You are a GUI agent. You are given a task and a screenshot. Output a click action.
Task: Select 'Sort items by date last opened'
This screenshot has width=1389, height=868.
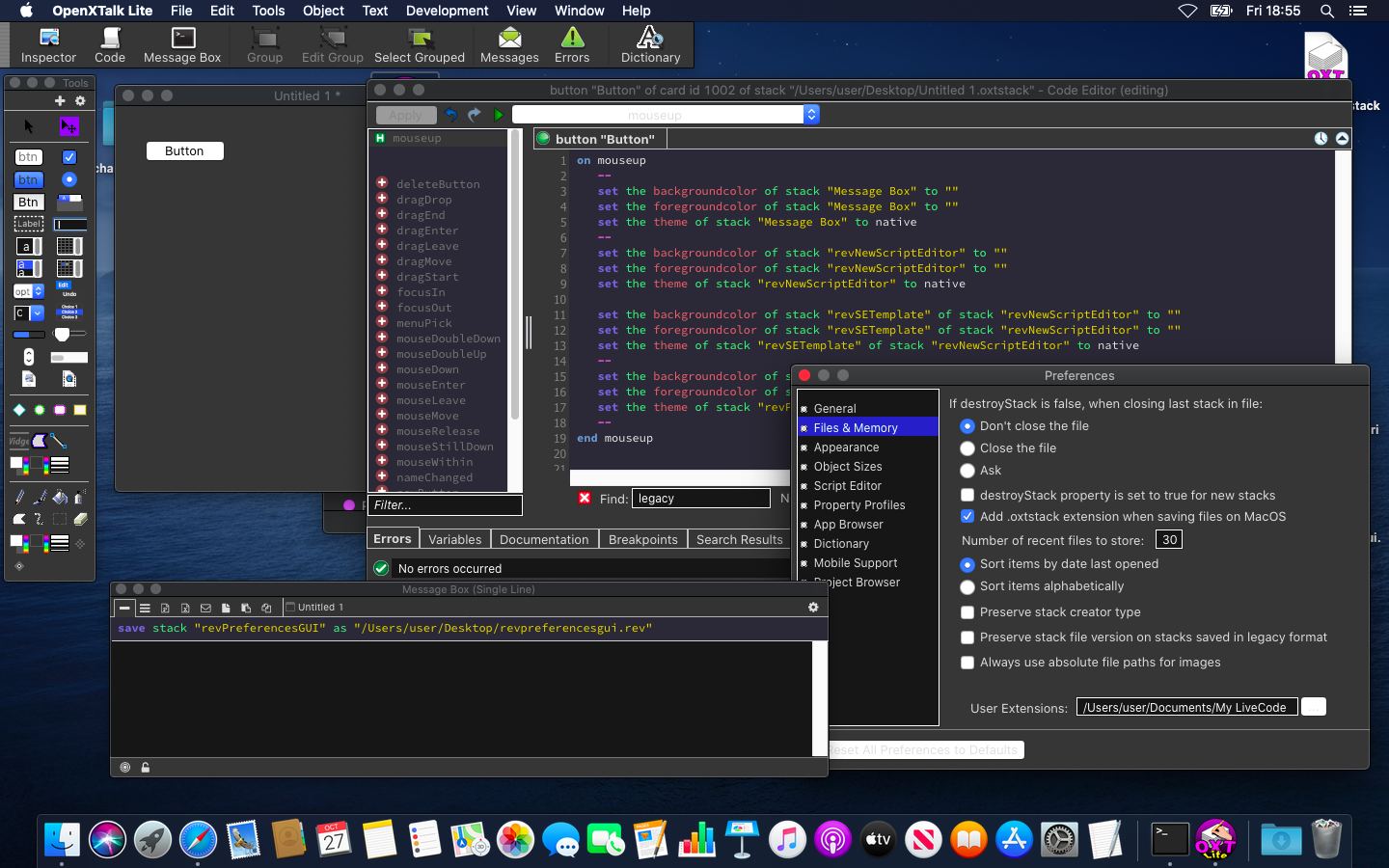[x=967, y=564]
